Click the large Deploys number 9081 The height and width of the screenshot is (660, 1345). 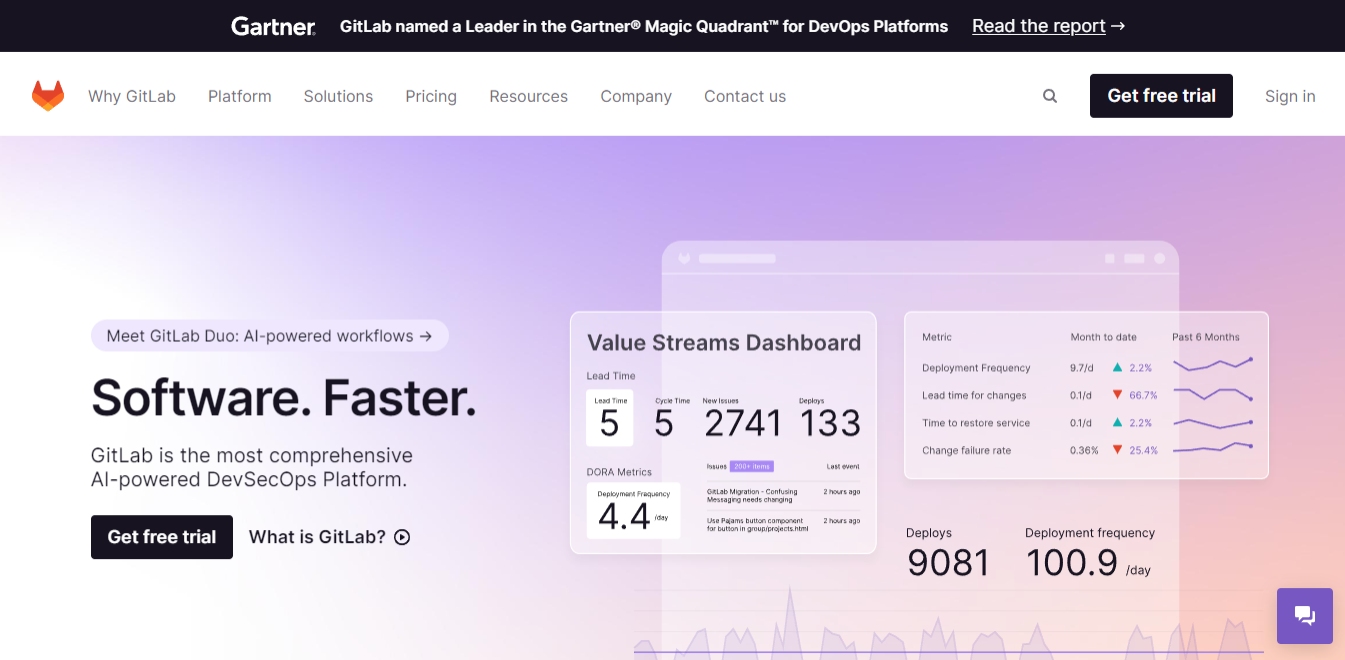point(948,563)
